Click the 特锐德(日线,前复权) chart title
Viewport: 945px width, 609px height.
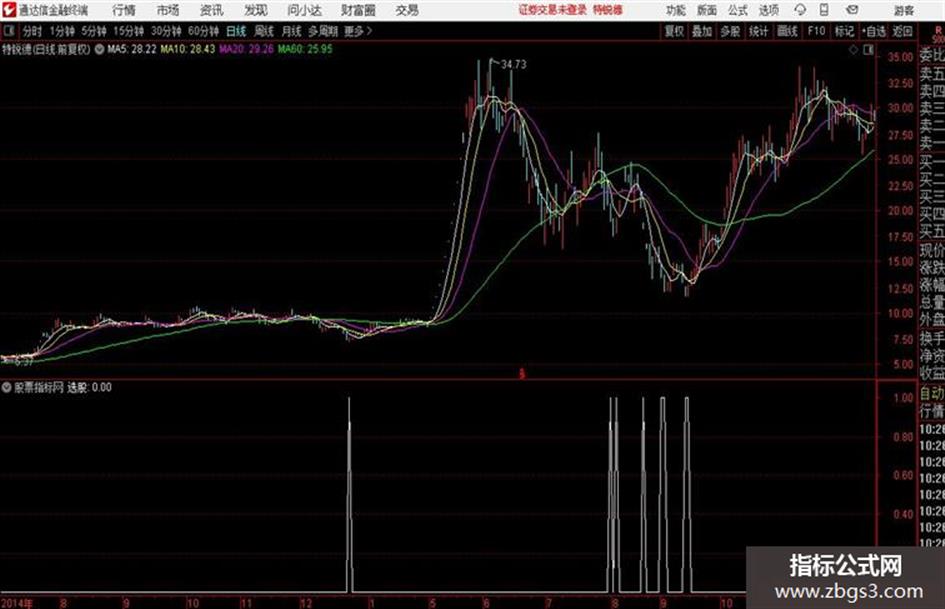coord(46,49)
